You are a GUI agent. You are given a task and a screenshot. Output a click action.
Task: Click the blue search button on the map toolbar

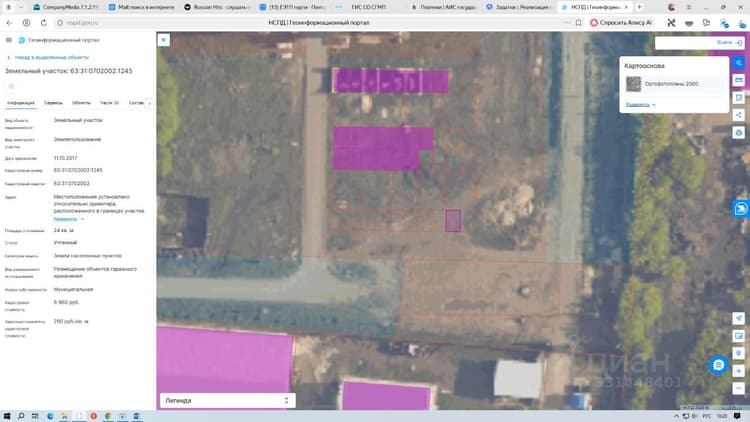(x=739, y=63)
